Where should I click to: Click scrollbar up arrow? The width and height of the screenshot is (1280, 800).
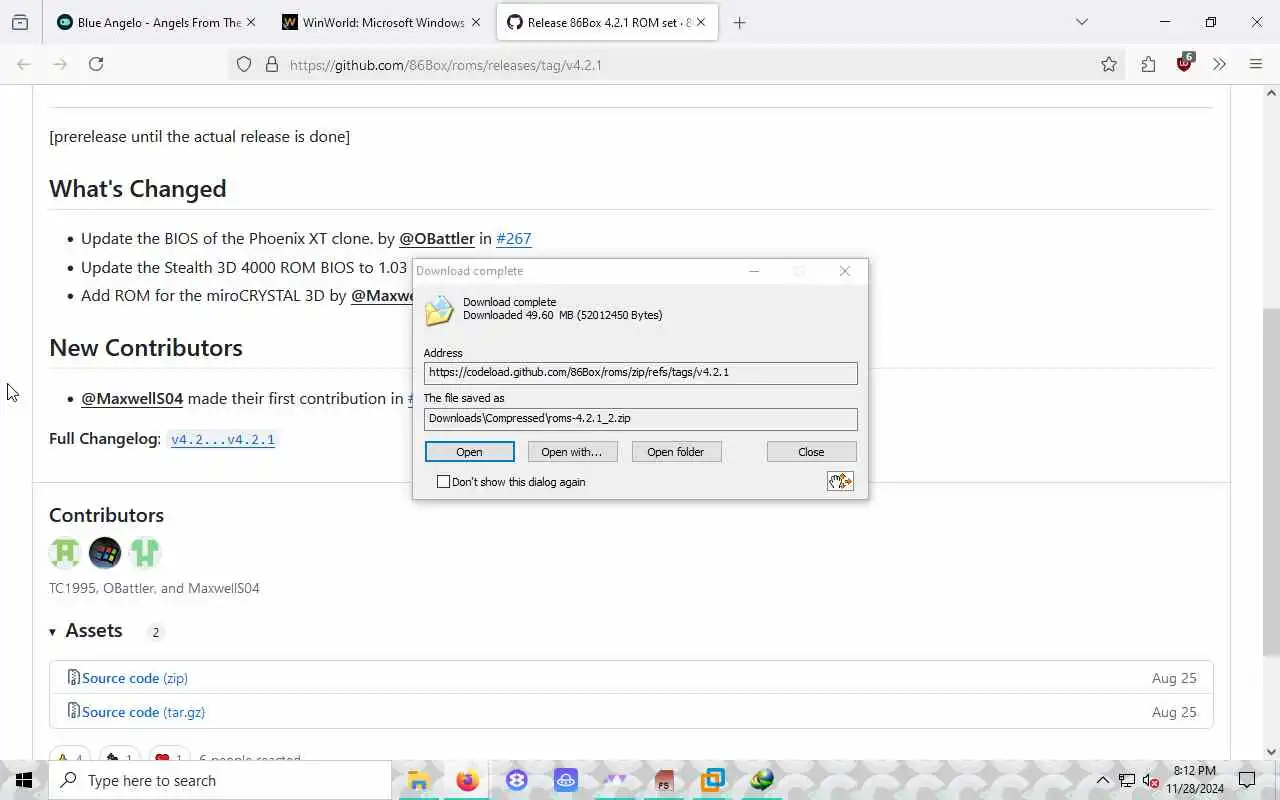coord(1271,93)
